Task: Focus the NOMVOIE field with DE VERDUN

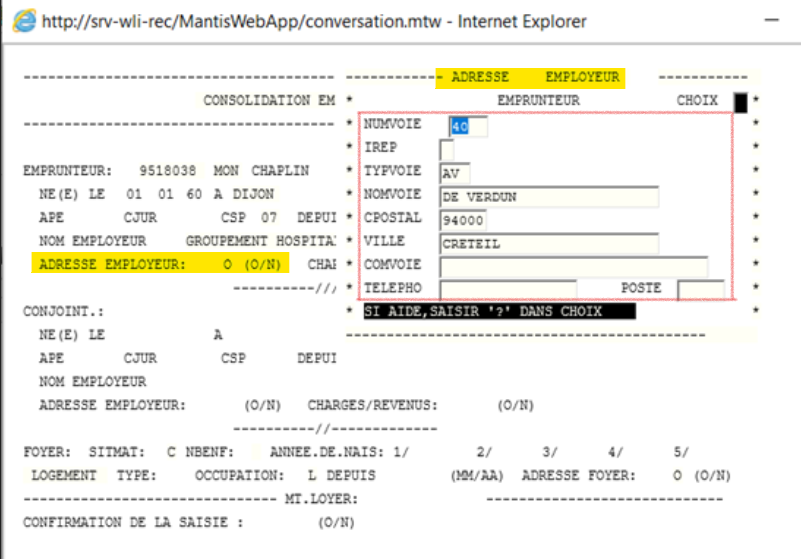Action: point(549,196)
